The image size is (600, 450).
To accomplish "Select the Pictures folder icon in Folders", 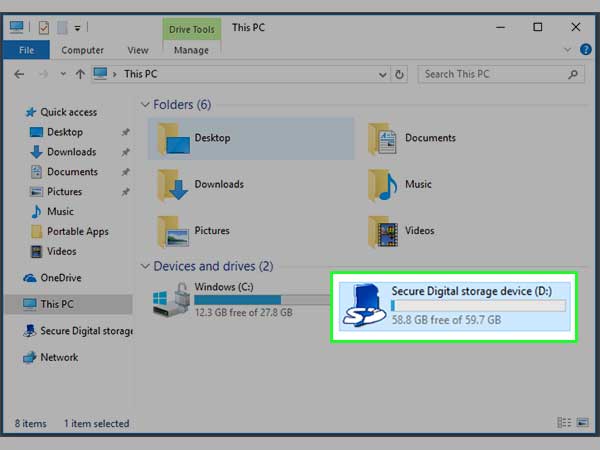I will (173, 232).
